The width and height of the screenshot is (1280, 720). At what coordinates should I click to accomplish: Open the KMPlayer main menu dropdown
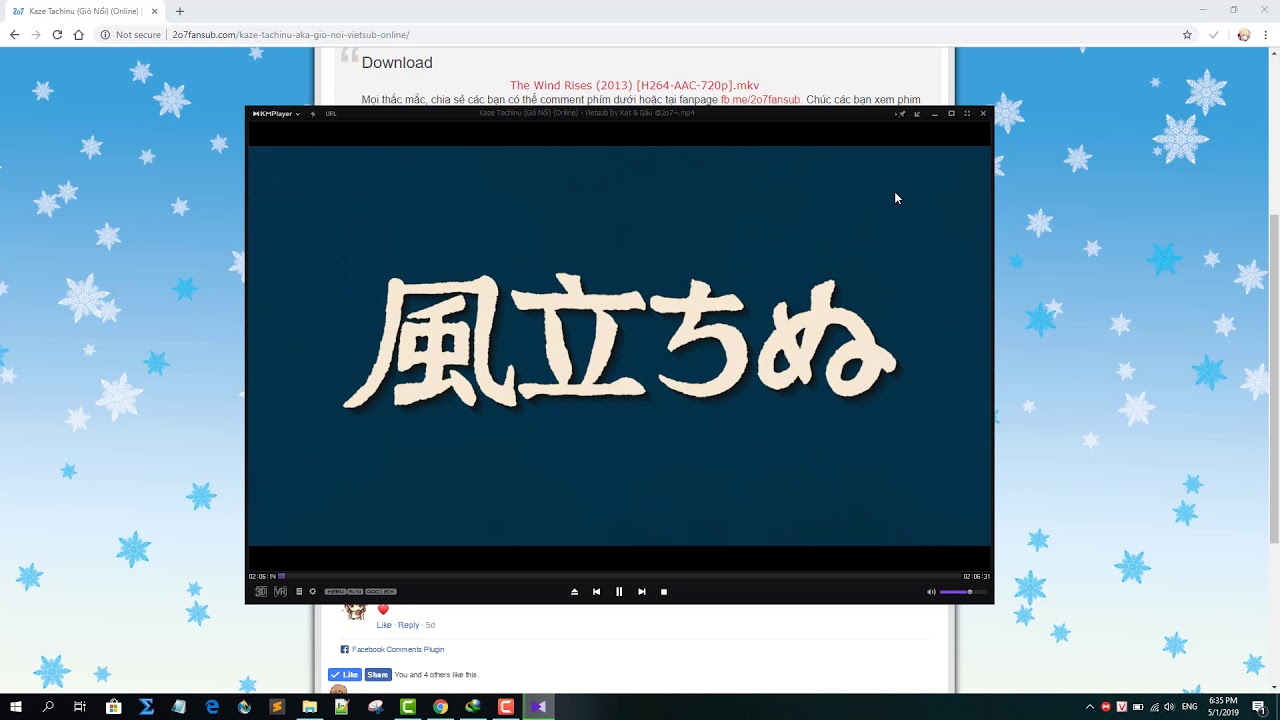pyautogui.click(x=276, y=114)
